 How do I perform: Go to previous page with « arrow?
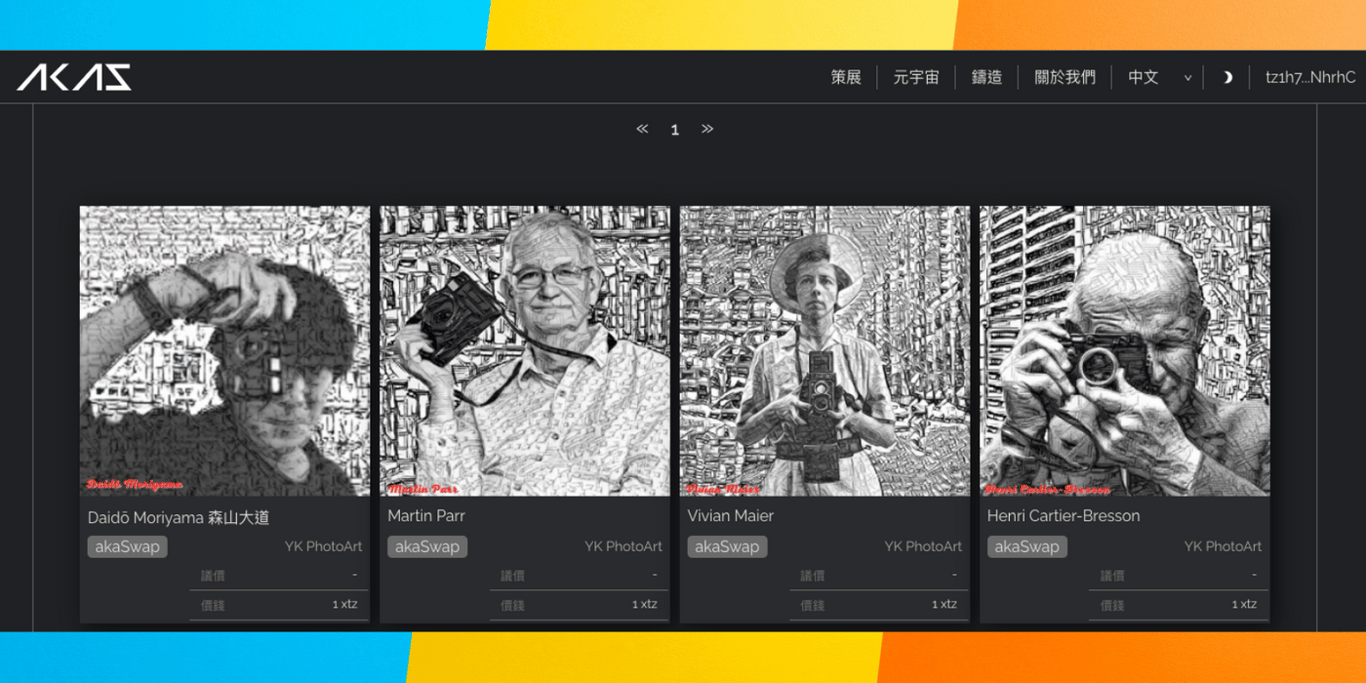[x=642, y=129]
